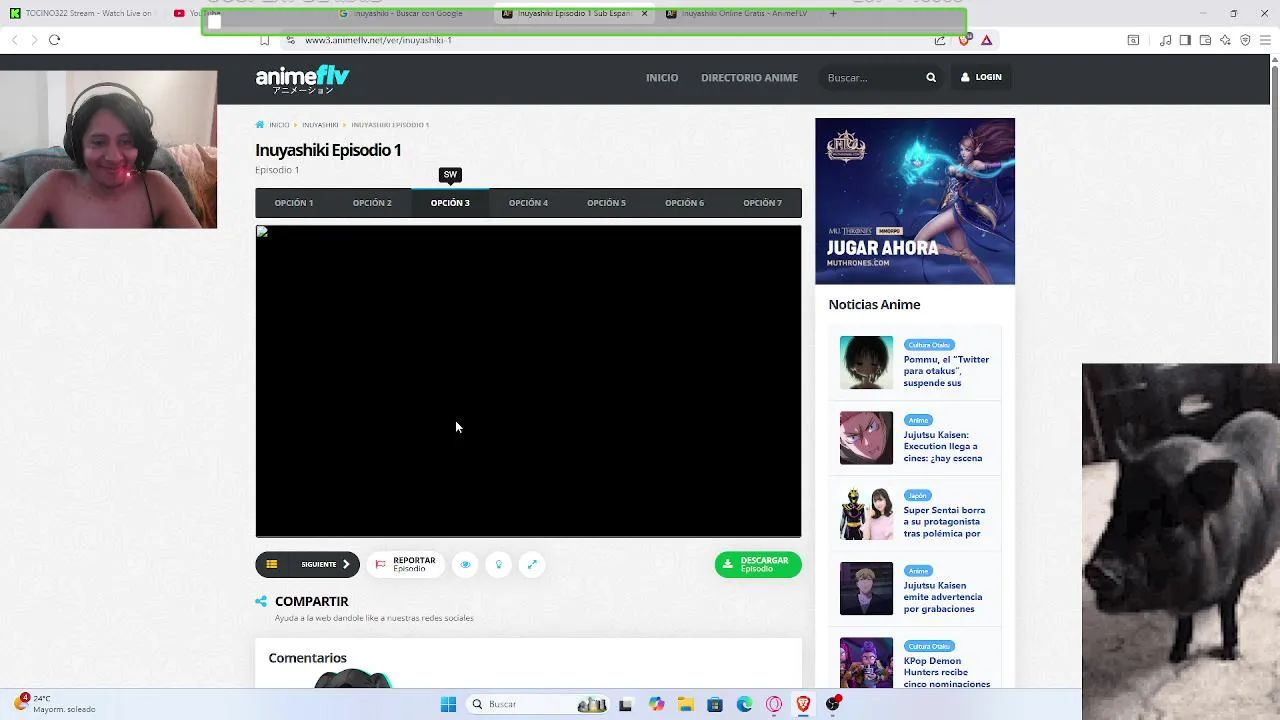1280x720 pixels.
Task: Reload the current page
Action: coord(54,40)
